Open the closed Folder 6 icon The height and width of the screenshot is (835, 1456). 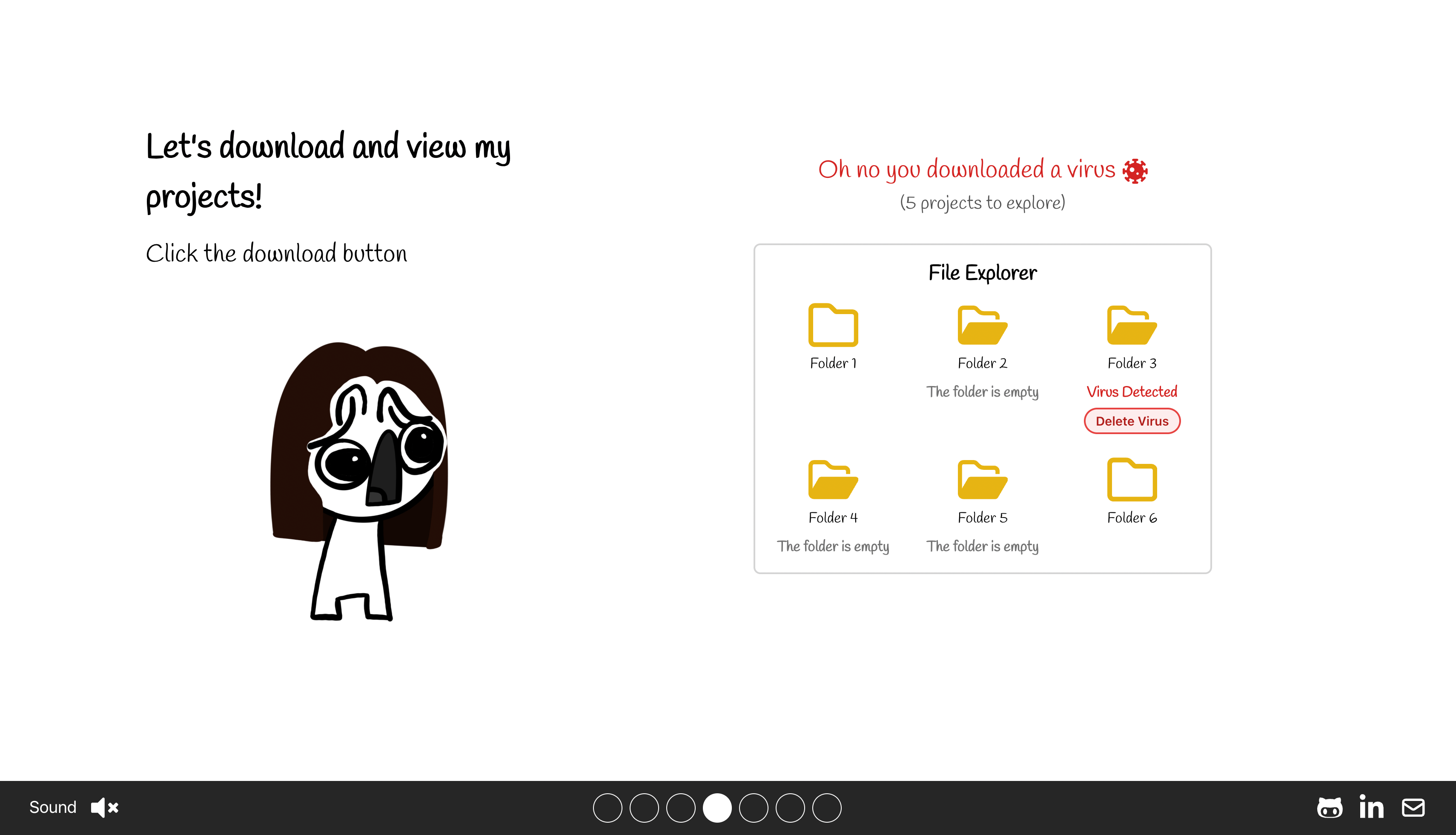pyautogui.click(x=1131, y=480)
